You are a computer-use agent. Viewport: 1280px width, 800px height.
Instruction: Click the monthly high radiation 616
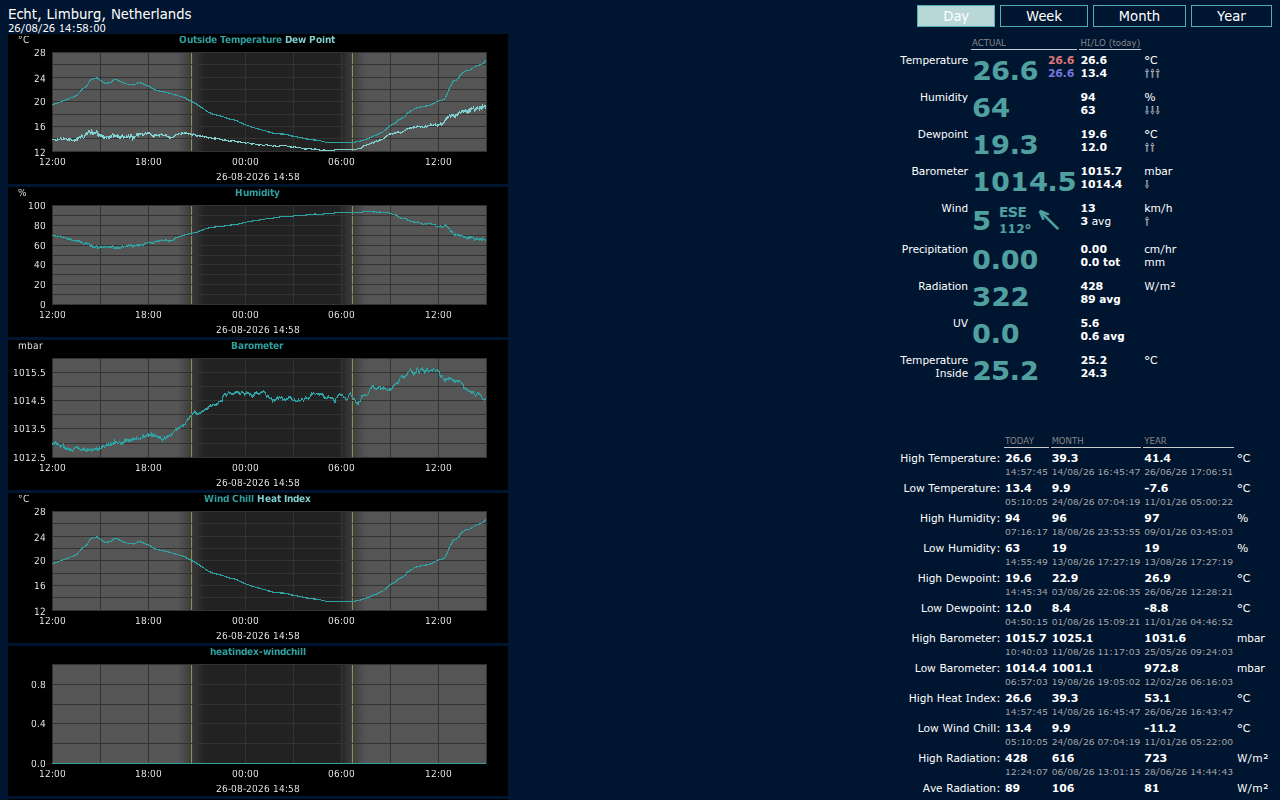coord(1063,758)
